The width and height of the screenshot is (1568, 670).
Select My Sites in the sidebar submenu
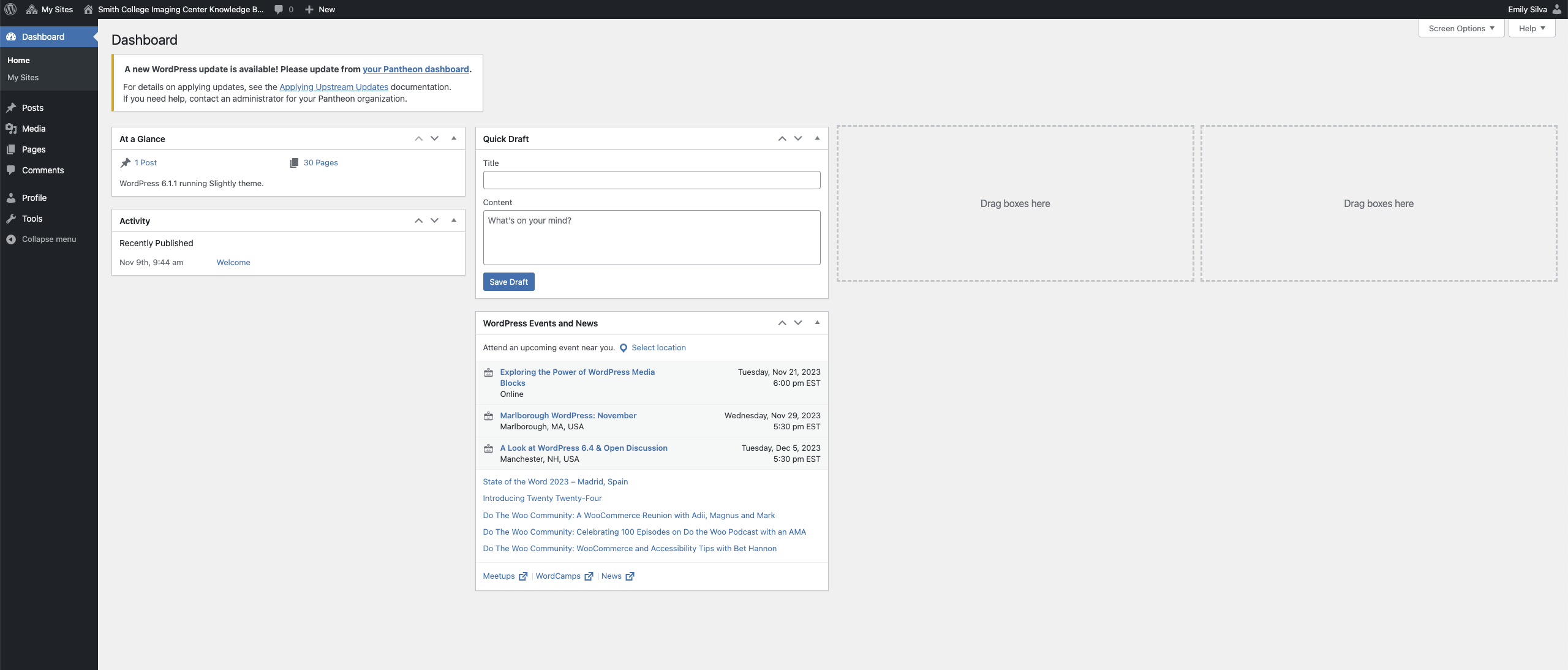pyautogui.click(x=23, y=77)
